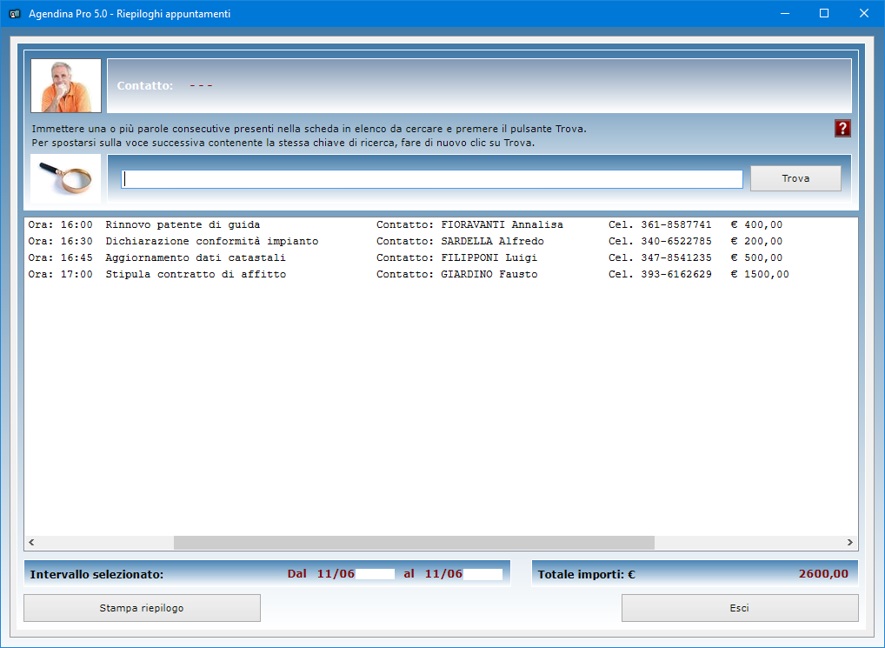Click the amount € 400,00
The width and height of the screenshot is (885, 648).
[x=756, y=225]
